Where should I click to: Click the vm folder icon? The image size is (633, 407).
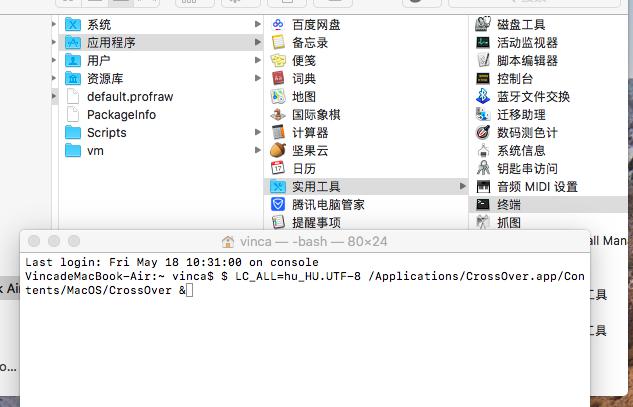click(73, 151)
